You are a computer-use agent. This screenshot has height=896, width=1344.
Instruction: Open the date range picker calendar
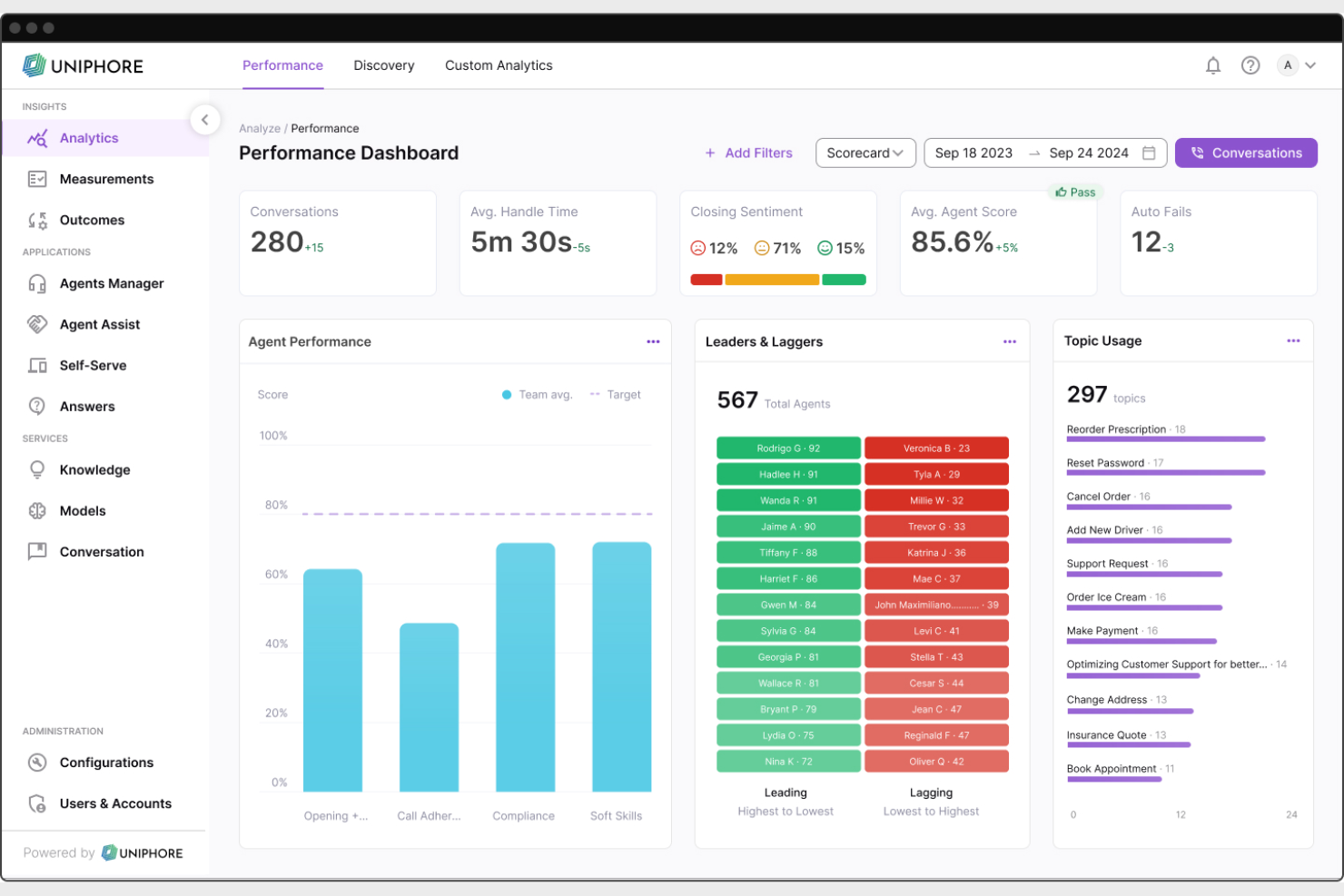tap(1148, 153)
